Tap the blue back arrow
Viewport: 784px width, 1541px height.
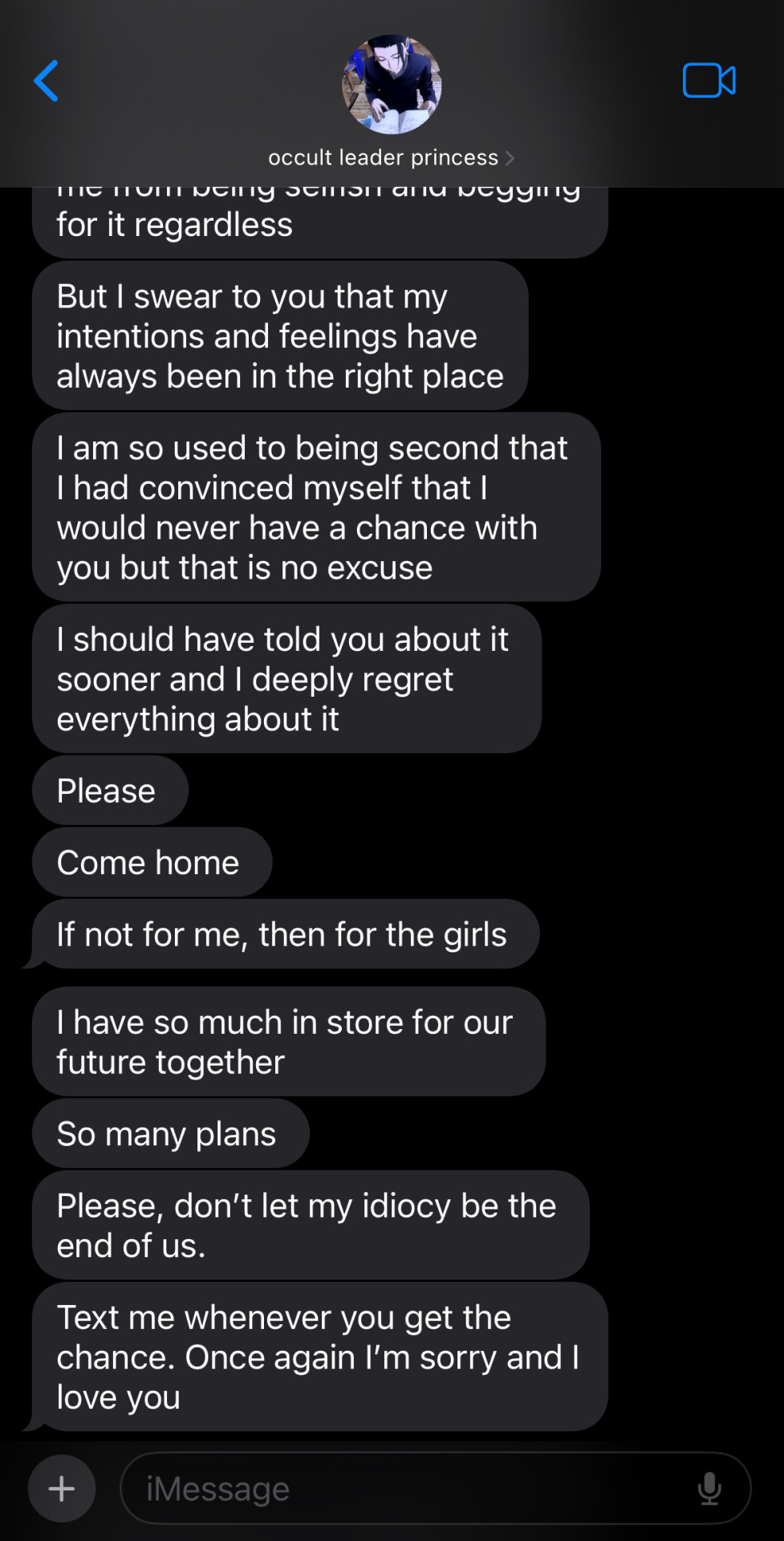(46, 81)
